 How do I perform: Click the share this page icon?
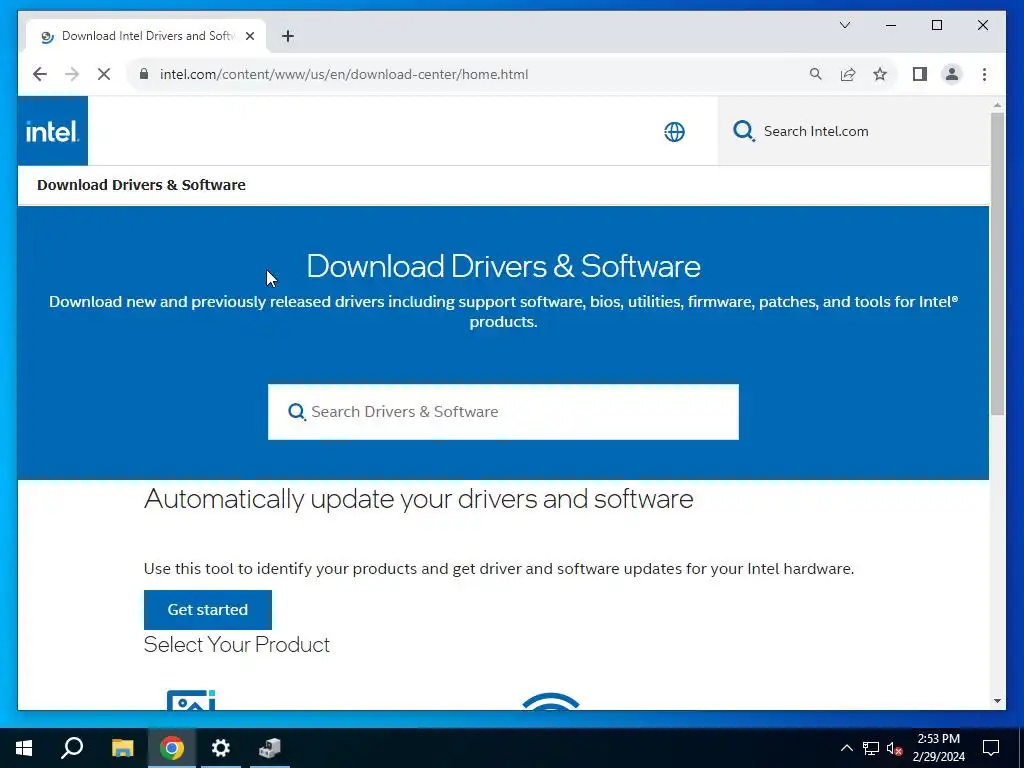pos(848,74)
